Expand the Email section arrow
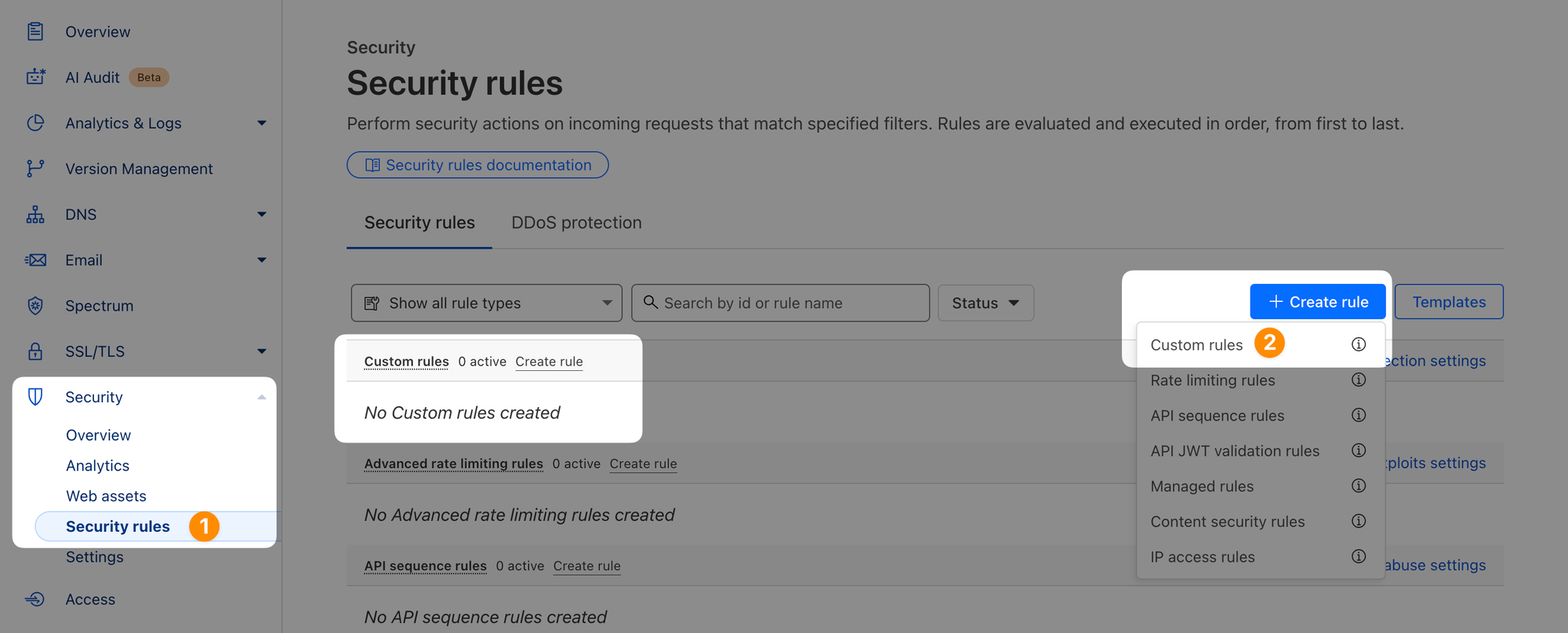Viewport: 1568px width, 633px height. 262,260
